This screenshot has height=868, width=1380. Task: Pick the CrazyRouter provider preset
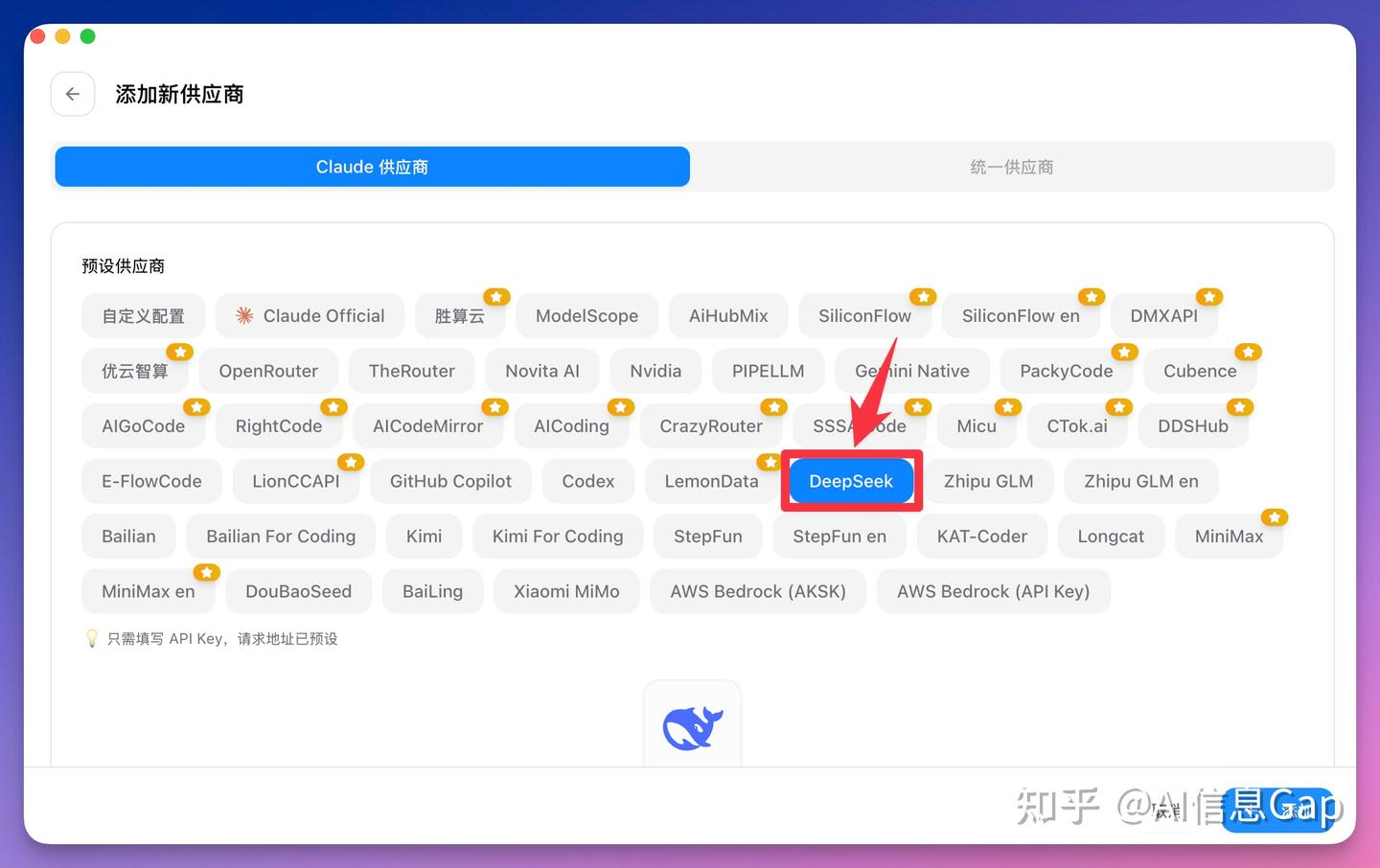tap(711, 426)
